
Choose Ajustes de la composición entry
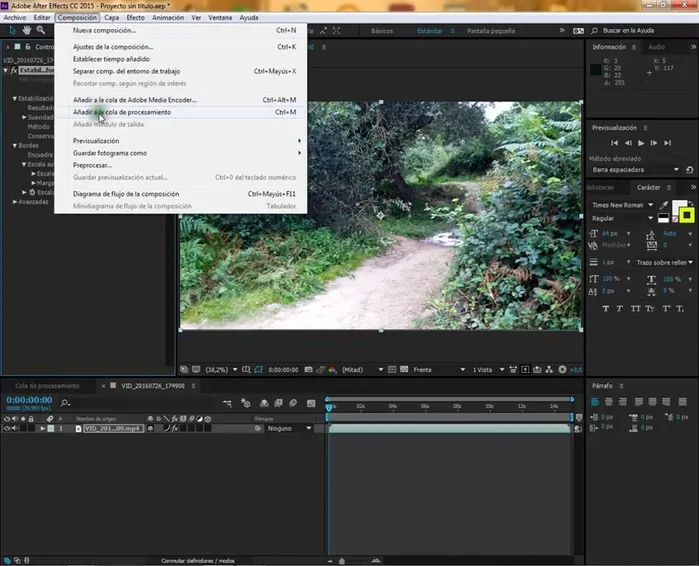click(181, 47)
